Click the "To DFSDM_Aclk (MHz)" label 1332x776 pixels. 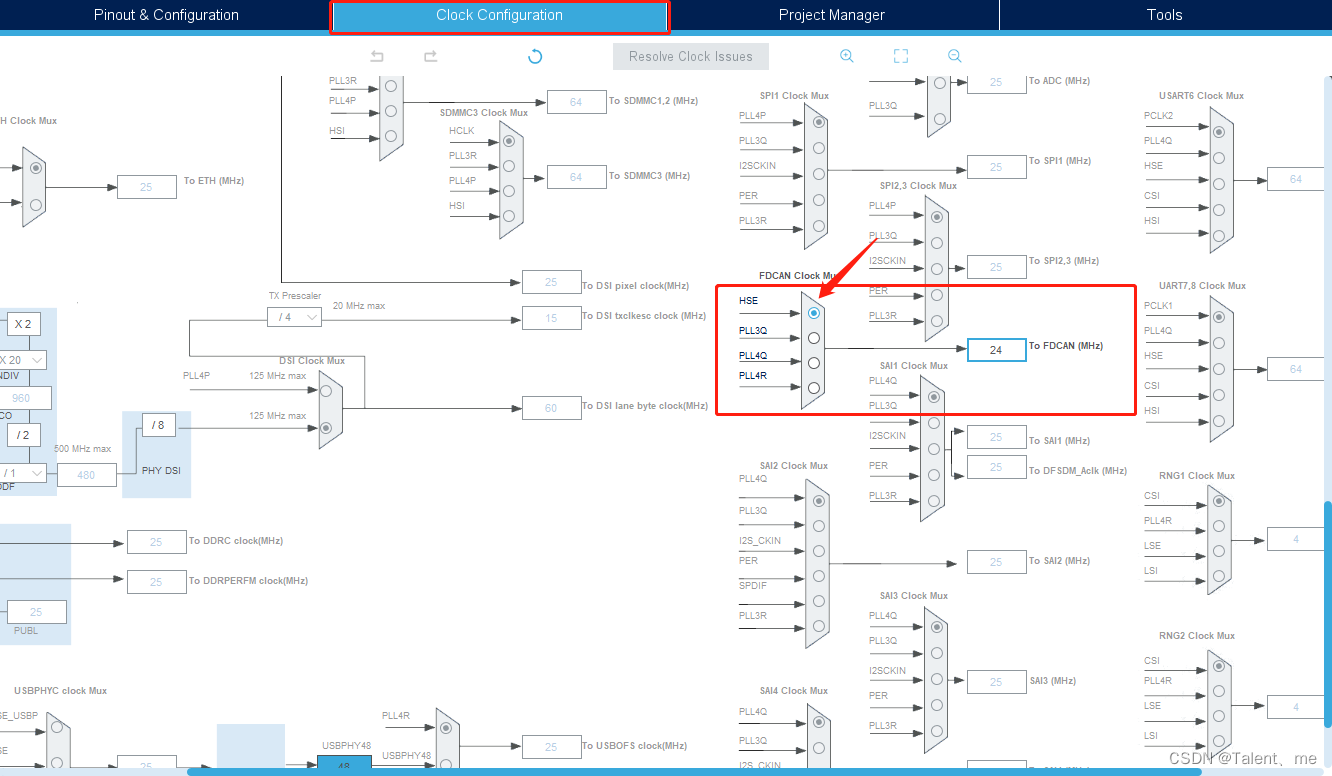1078,471
